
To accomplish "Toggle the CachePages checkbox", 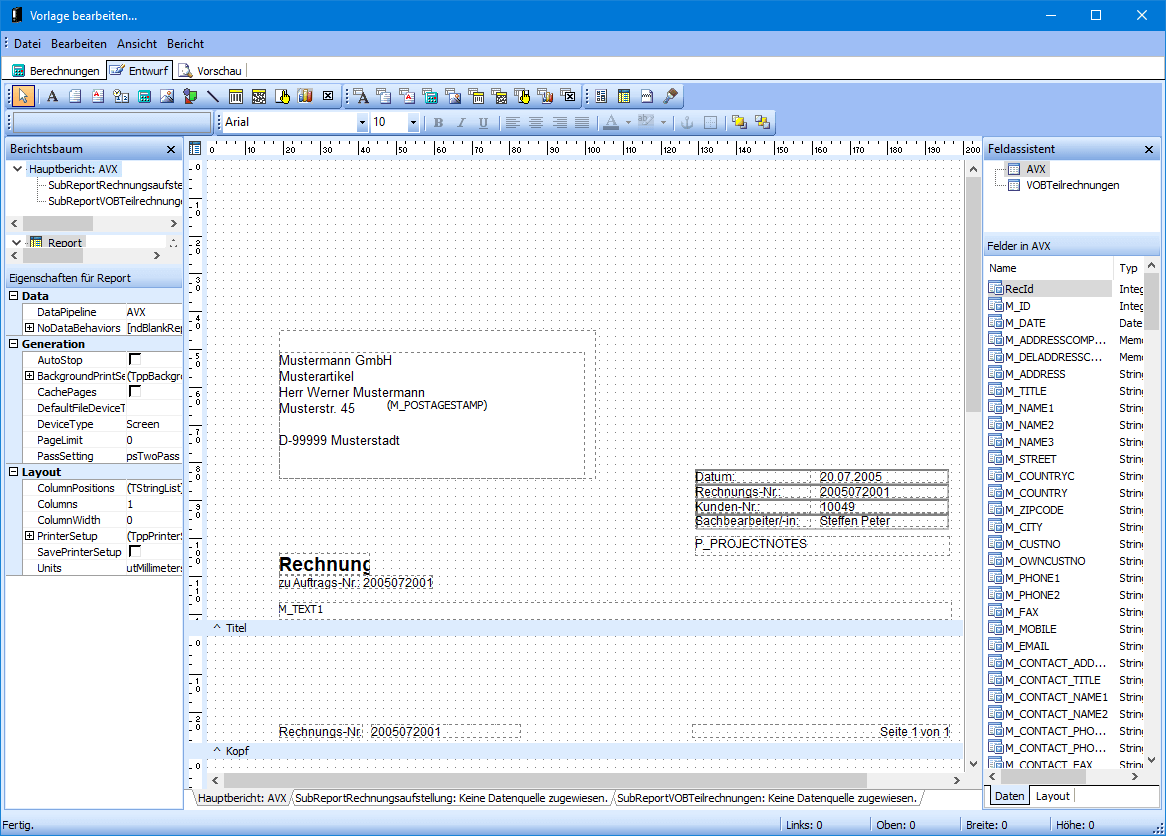I will click(135, 392).
